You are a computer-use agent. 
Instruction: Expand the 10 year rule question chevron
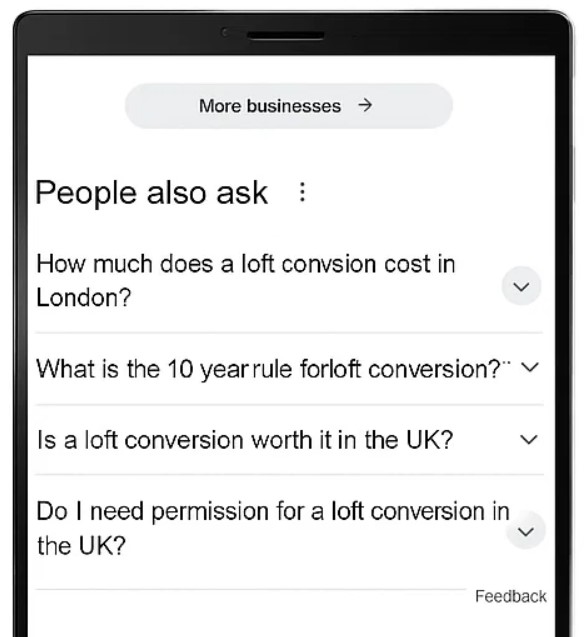[x=530, y=367]
